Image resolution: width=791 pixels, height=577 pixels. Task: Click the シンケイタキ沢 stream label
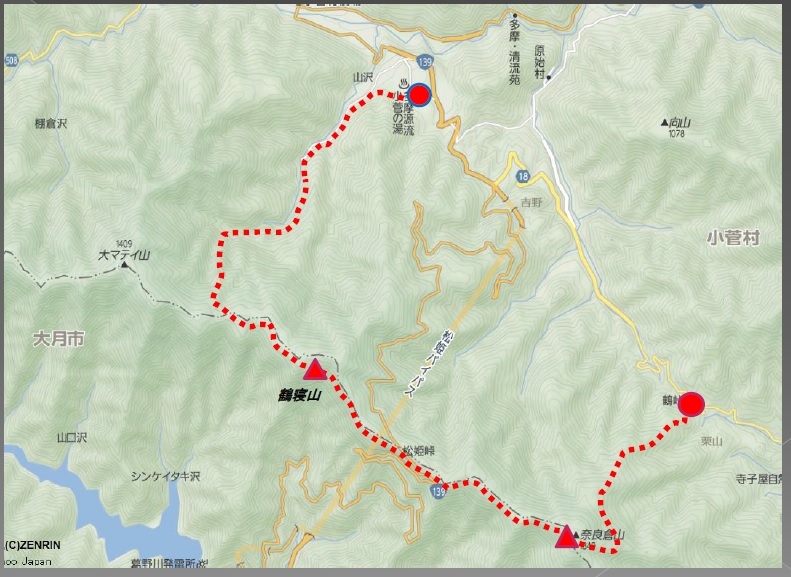click(x=165, y=476)
